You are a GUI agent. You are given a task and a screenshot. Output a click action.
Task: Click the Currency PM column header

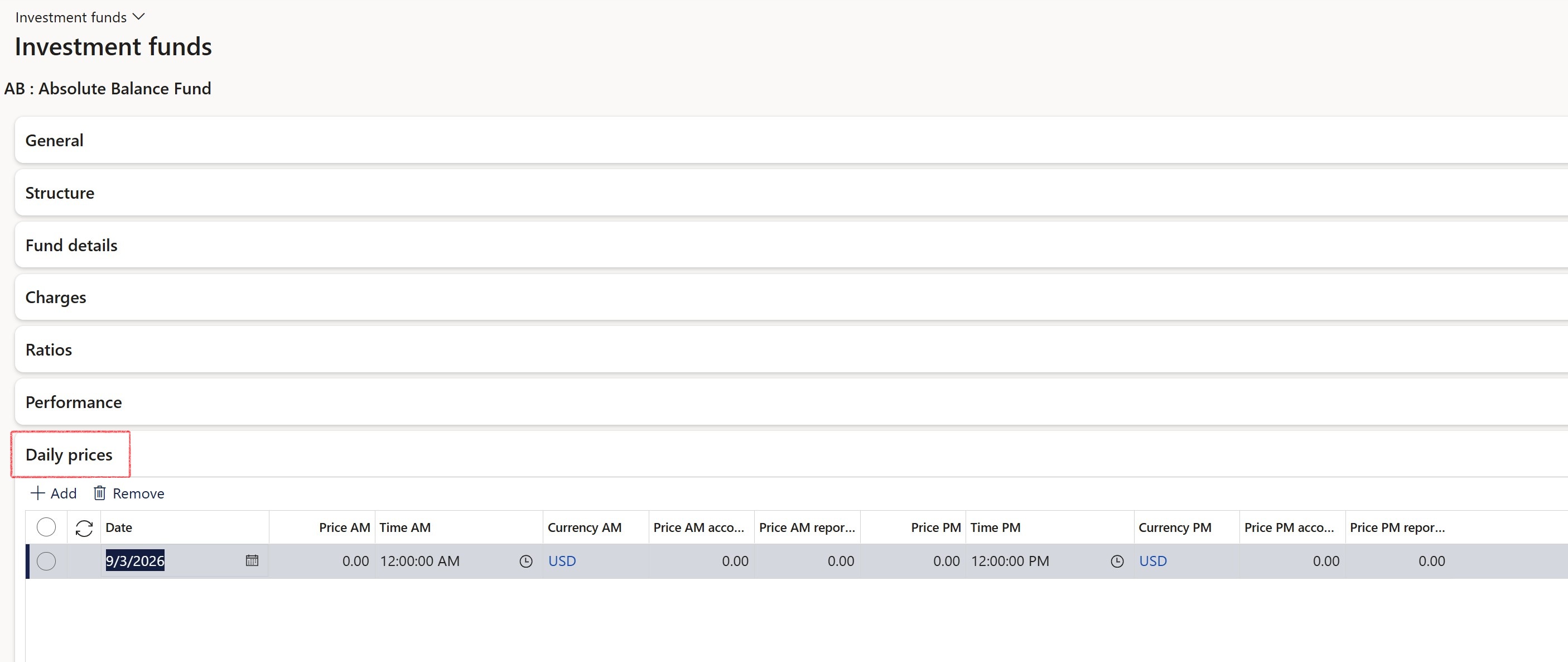point(1187,527)
